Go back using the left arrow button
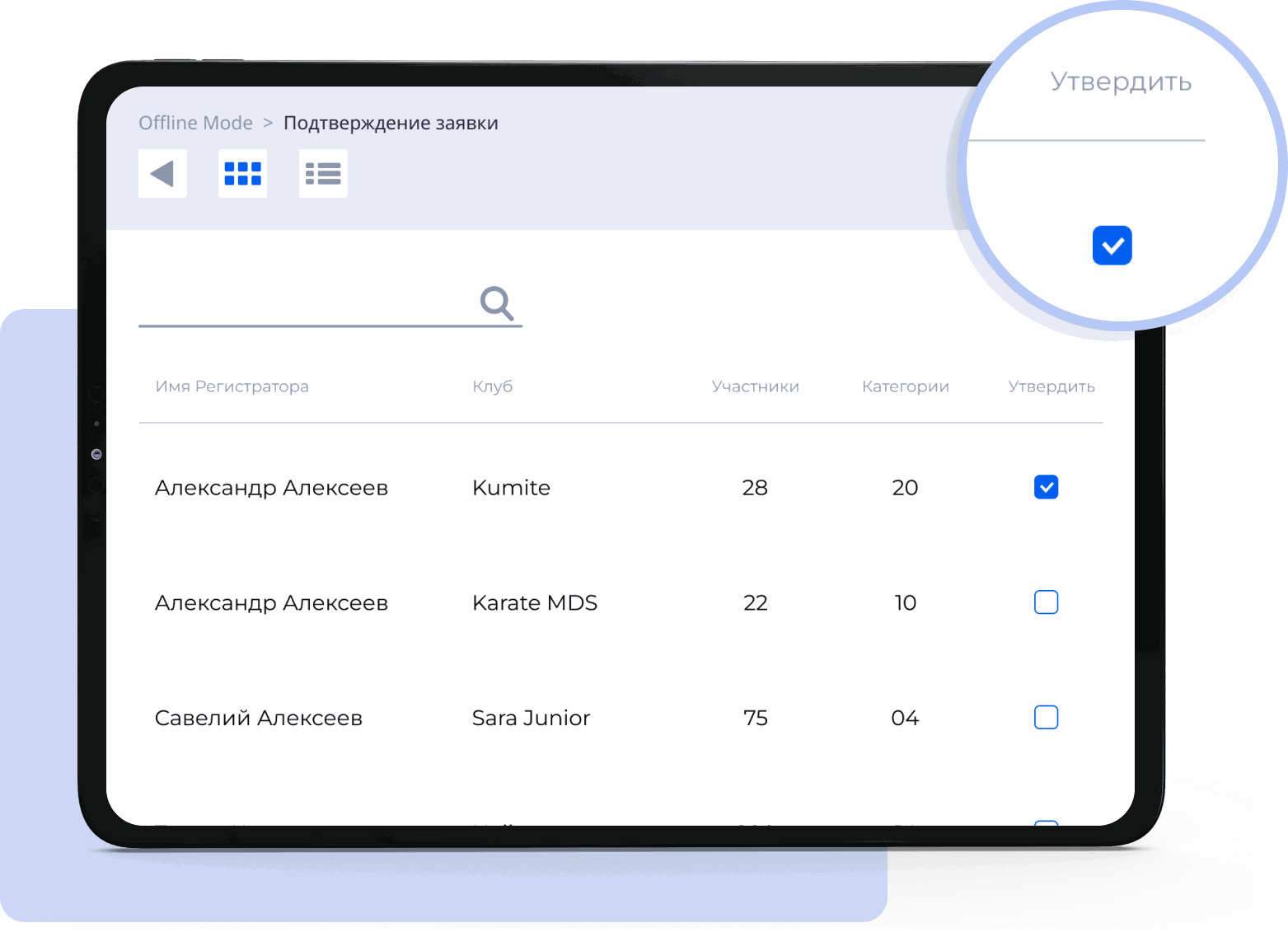 [162, 174]
